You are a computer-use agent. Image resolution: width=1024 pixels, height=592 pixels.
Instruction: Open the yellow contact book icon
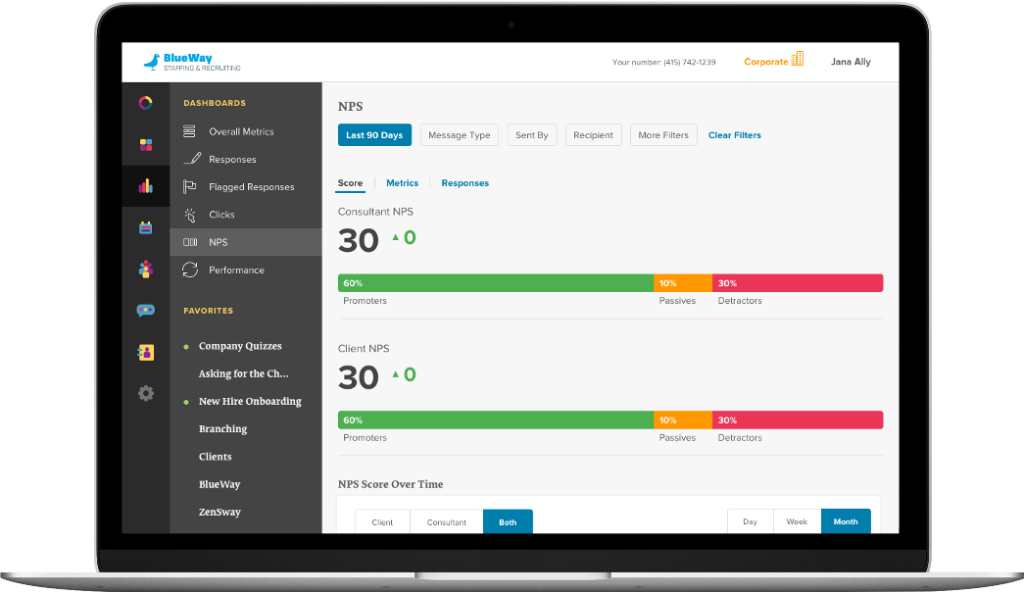point(146,352)
